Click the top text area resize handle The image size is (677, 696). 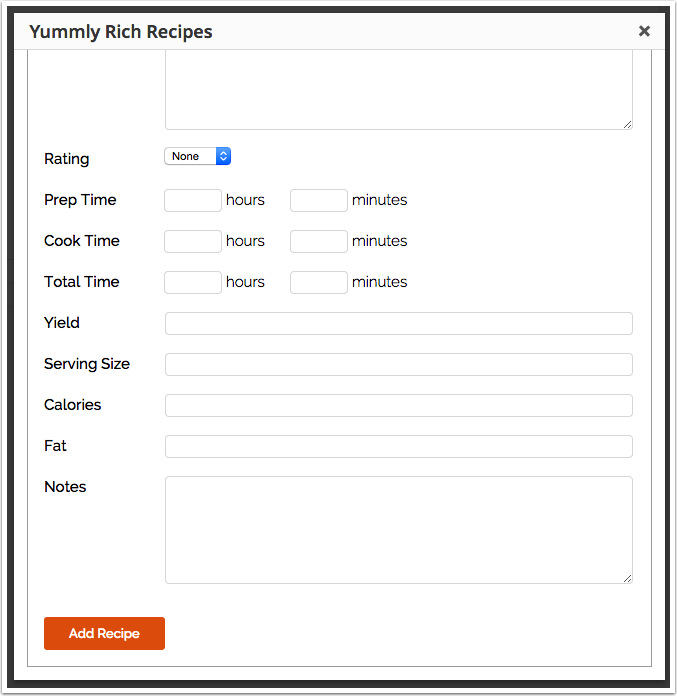point(628,124)
